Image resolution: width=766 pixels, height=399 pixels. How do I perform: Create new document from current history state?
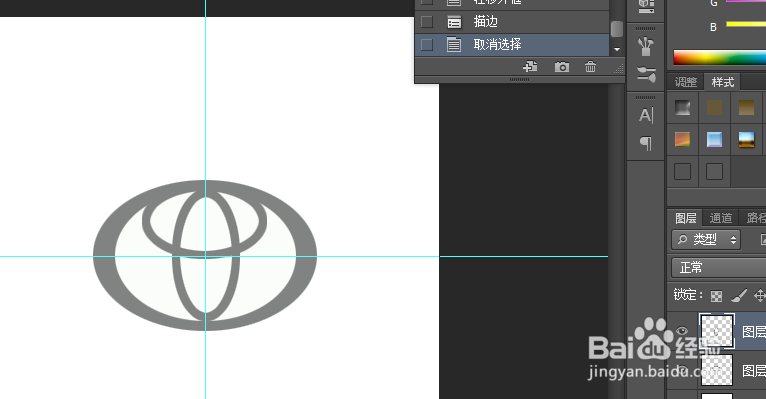click(530, 67)
